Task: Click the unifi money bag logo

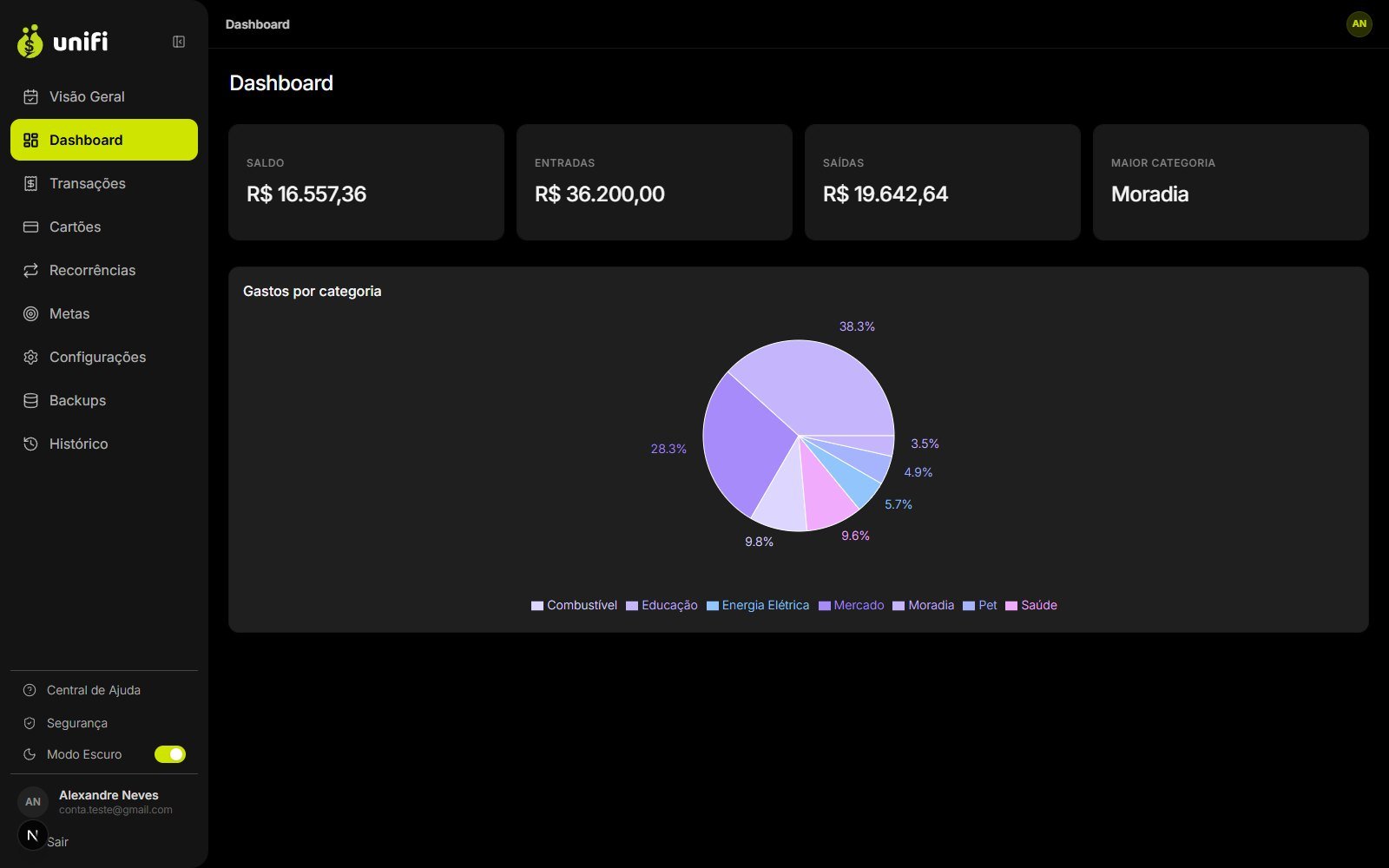Action: 30,41
